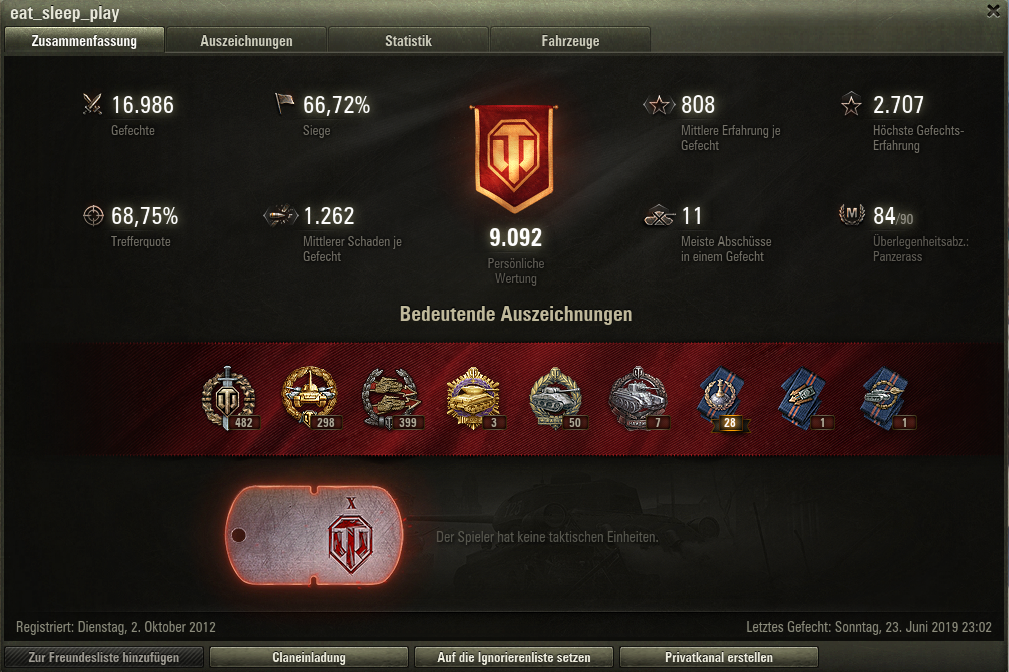The image size is (1009, 672).
Task: Click Zur Freundesliste hinzufügen button
Action: pyautogui.click(x=104, y=657)
